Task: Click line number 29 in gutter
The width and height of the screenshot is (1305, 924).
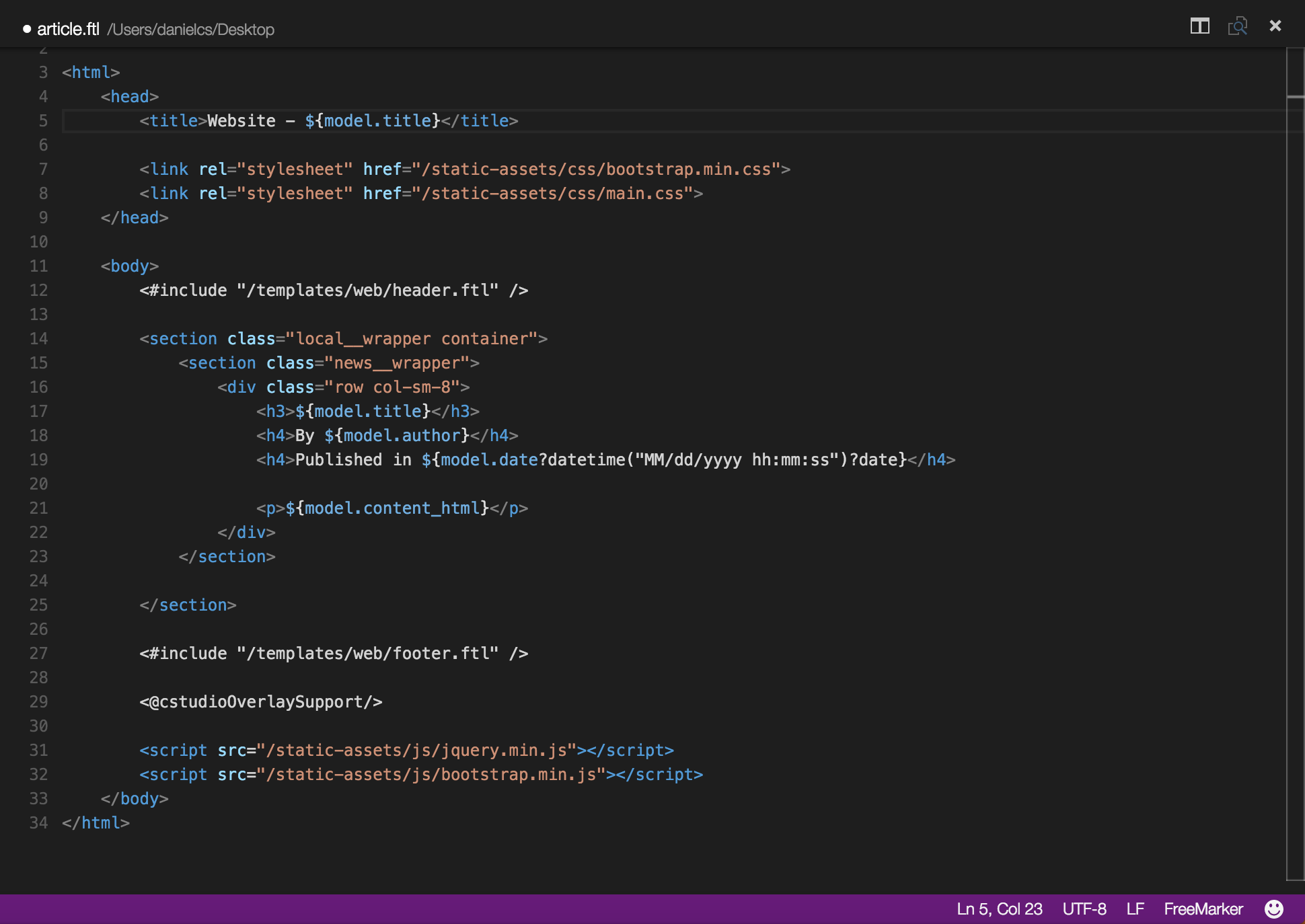Action: pyautogui.click(x=38, y=701)
